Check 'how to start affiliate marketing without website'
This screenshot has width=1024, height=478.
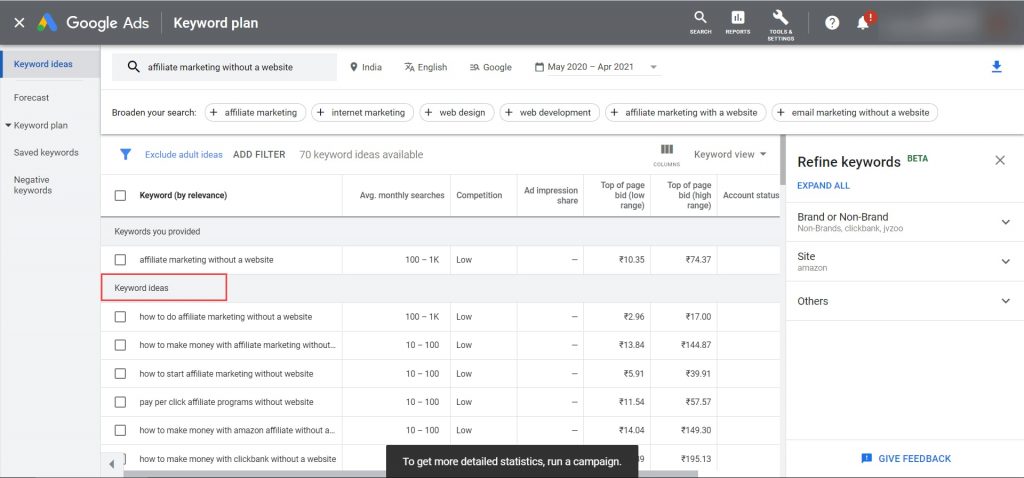coord(120,374)
